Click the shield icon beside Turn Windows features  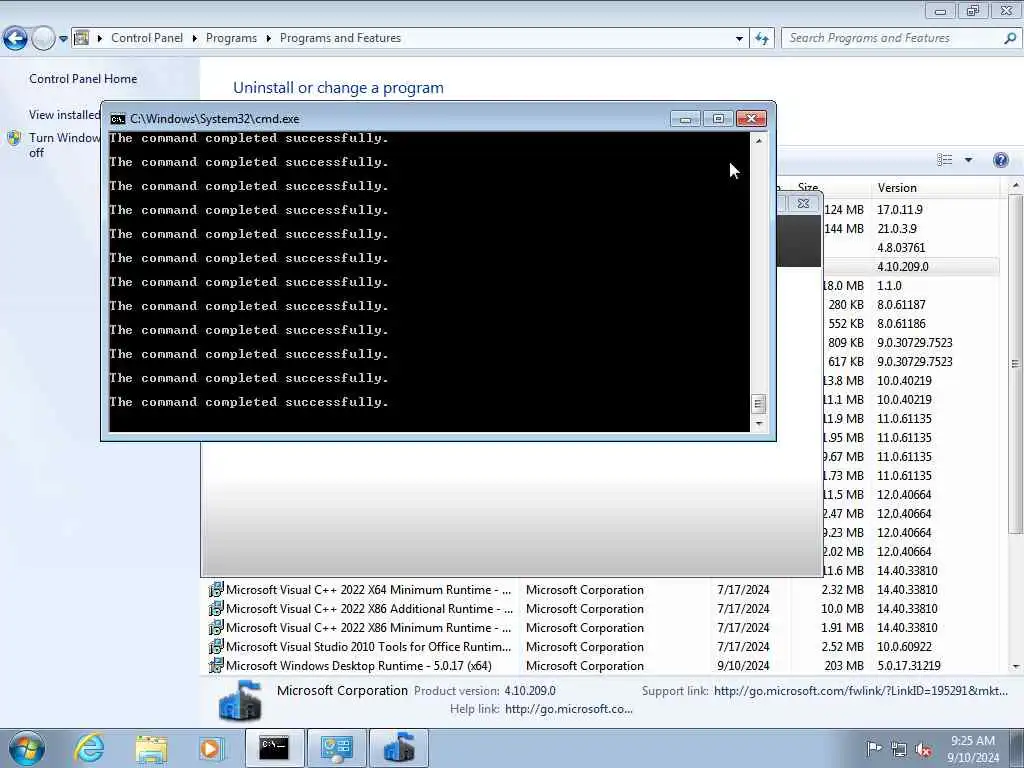coord(14,138)
